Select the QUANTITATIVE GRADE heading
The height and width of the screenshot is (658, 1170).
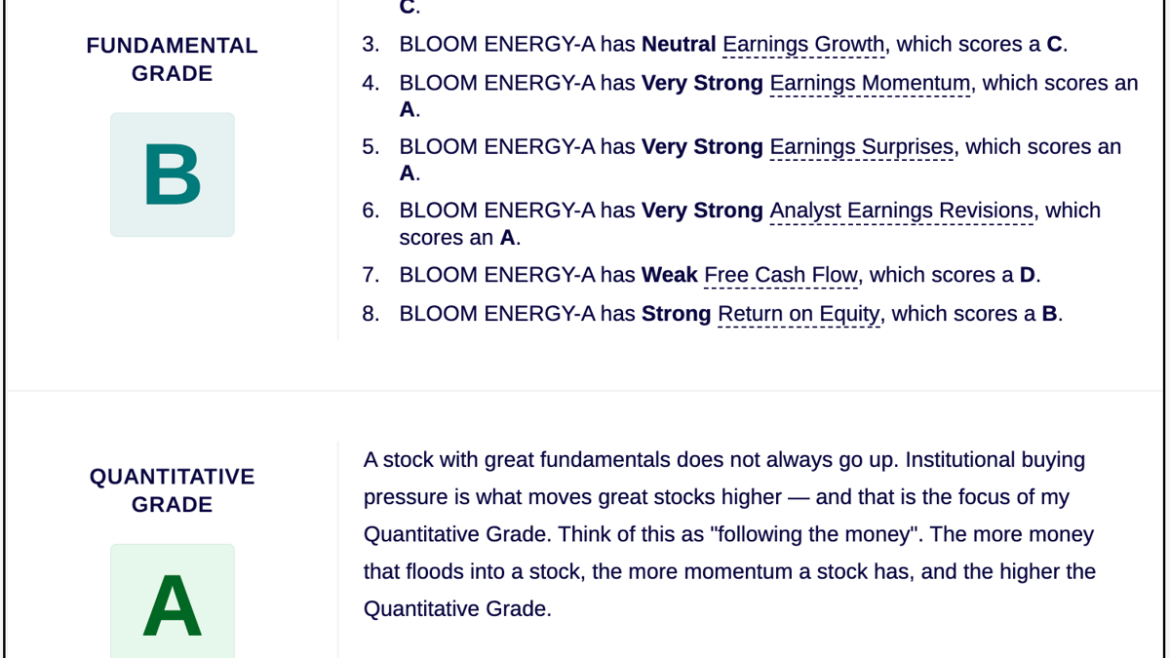point(172,491)
